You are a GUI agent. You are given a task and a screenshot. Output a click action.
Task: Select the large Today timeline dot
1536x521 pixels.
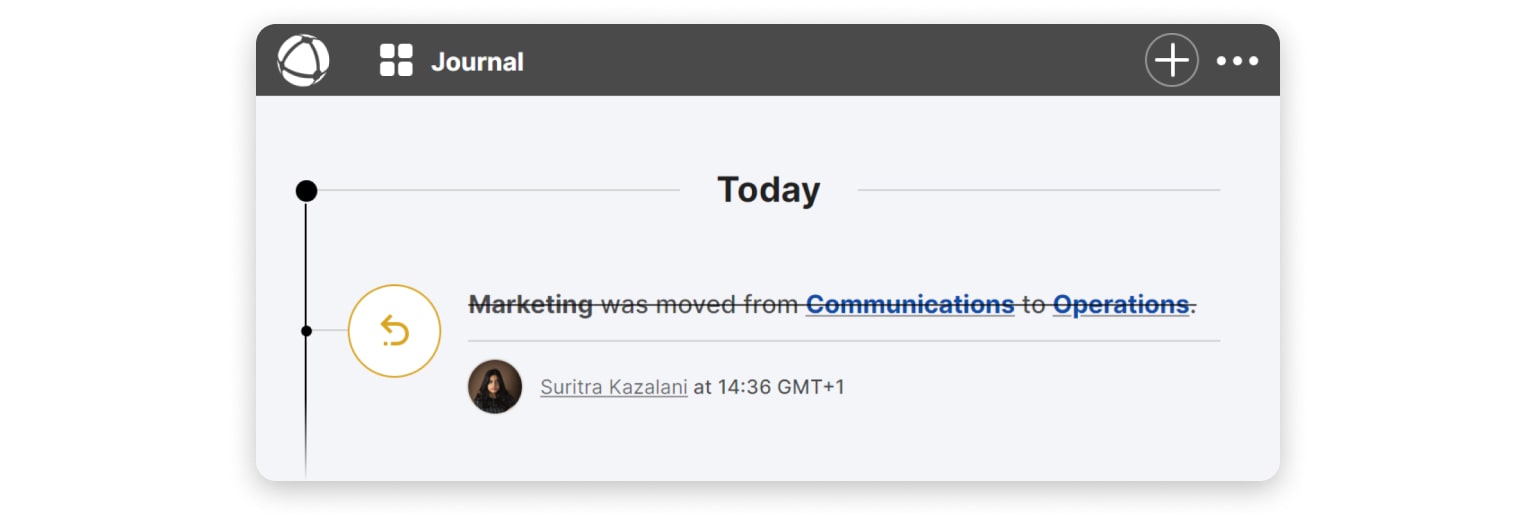pyautogui.click(x=306, y=191)
